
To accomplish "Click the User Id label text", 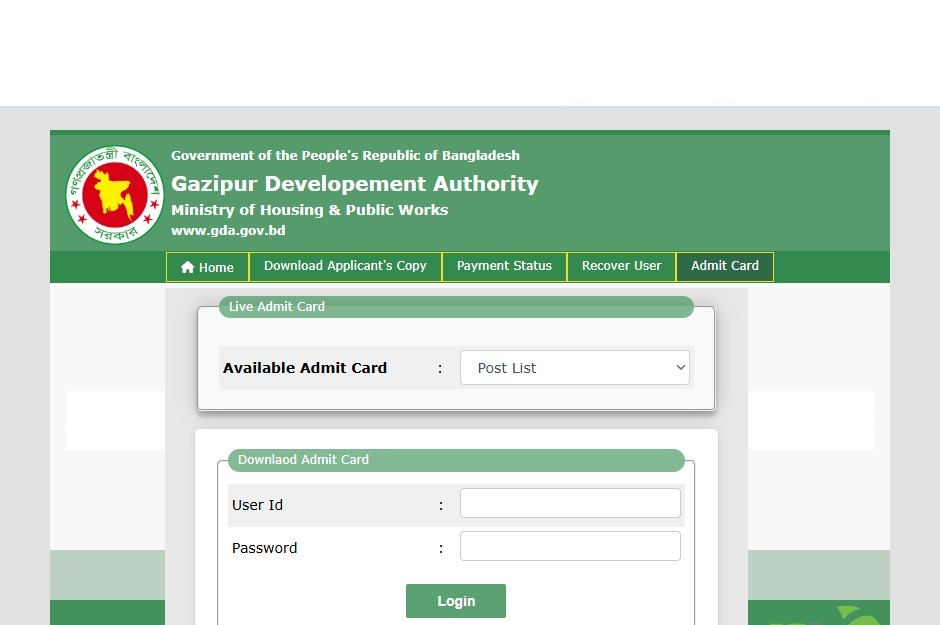I will [x=257, y=505].
